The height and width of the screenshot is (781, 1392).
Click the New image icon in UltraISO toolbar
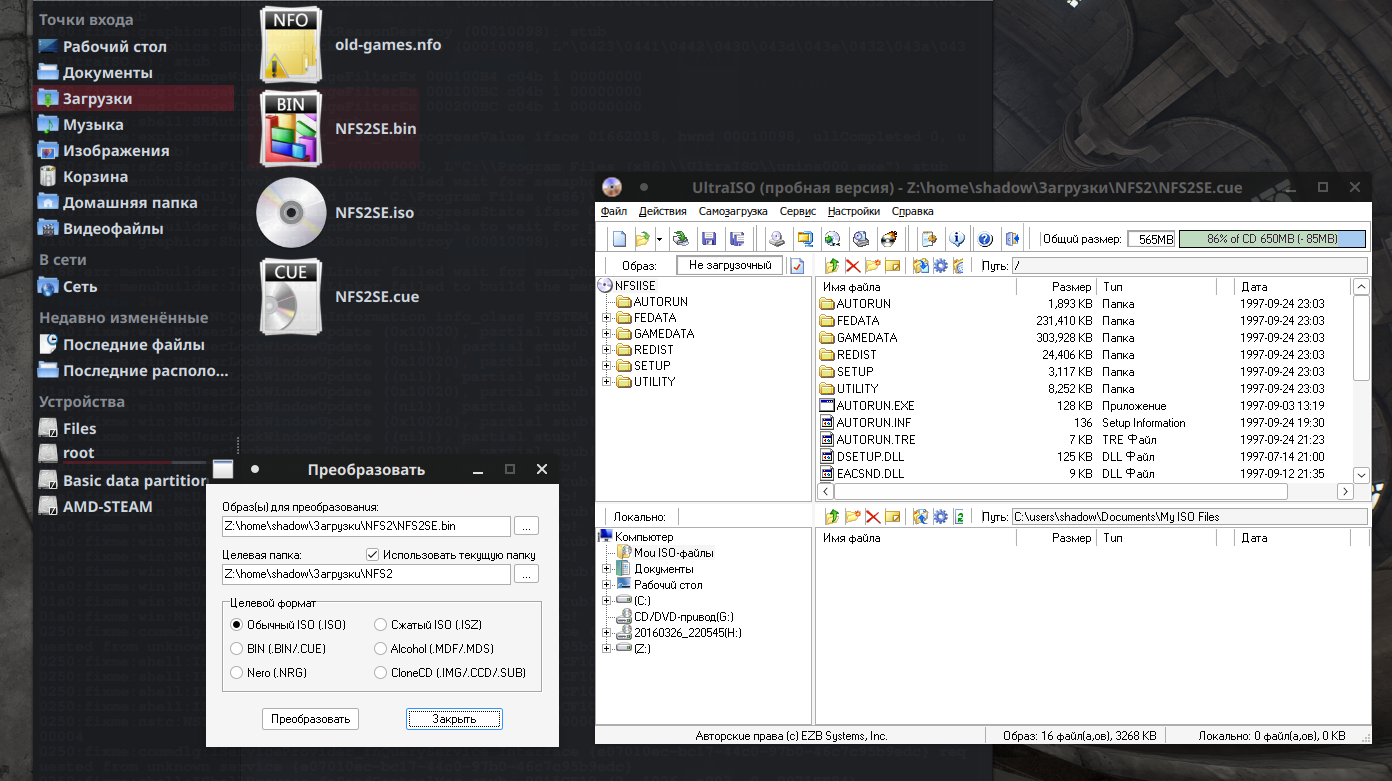(x=619, y=239)
